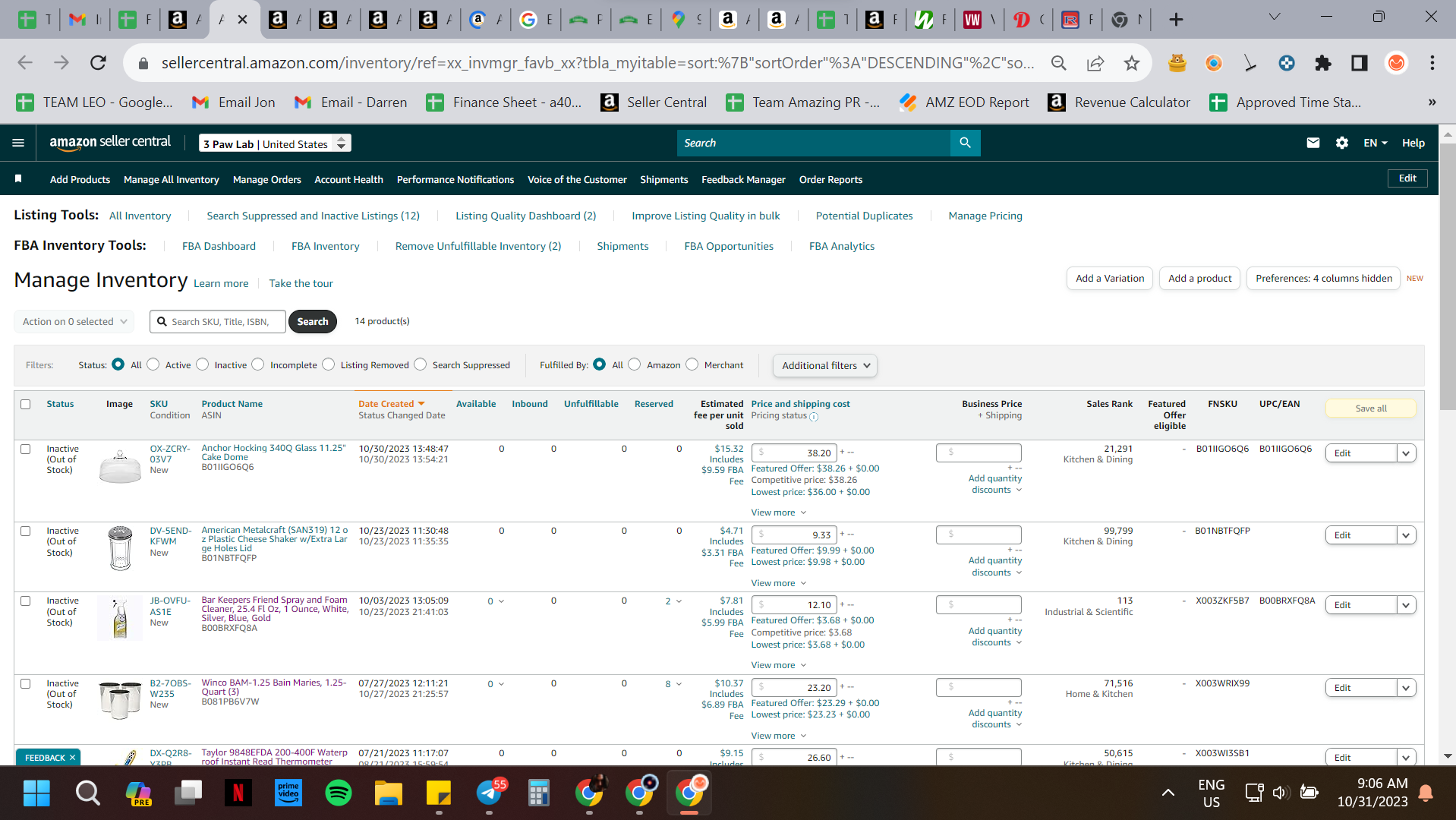Screen dimensions: 1456x820
Task: Select the Inactive status radio button
Action: pyautogui.click(x=203, y=364)
